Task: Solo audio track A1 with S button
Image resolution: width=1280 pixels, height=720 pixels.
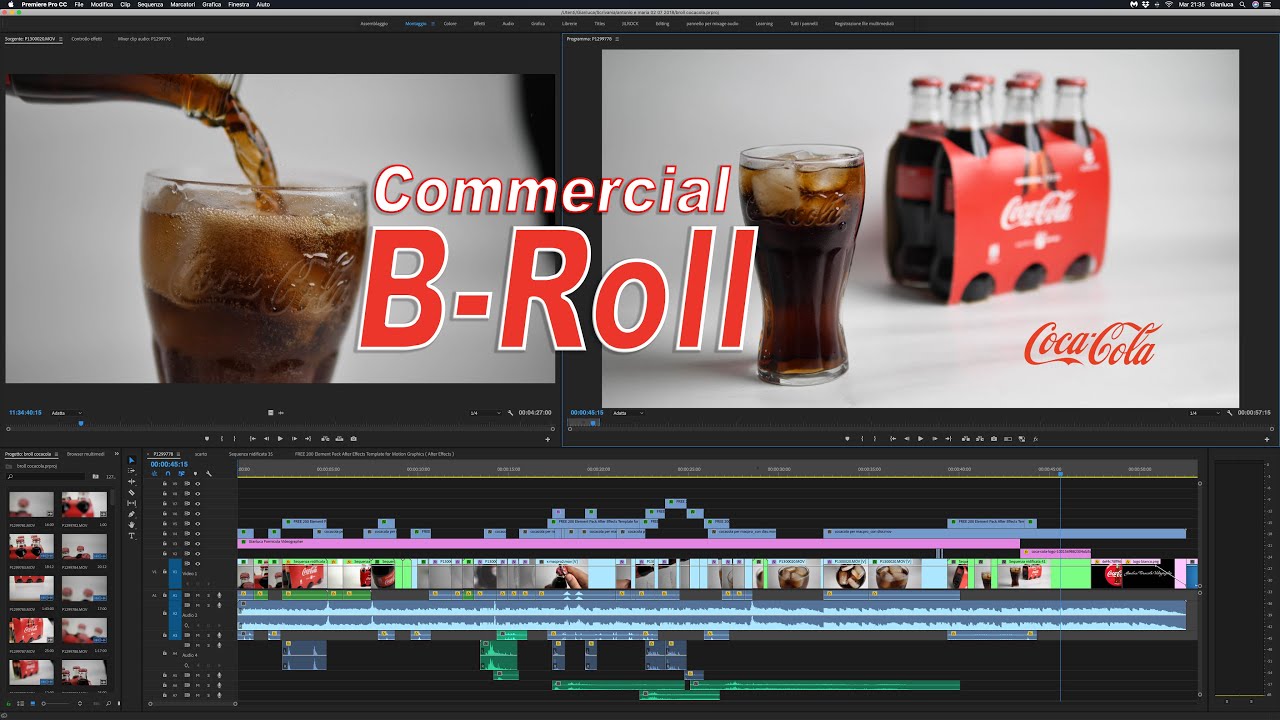Action: coord(207,595)
